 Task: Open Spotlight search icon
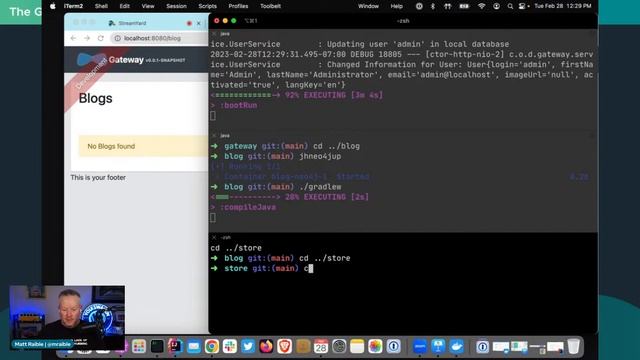(510, 6)
